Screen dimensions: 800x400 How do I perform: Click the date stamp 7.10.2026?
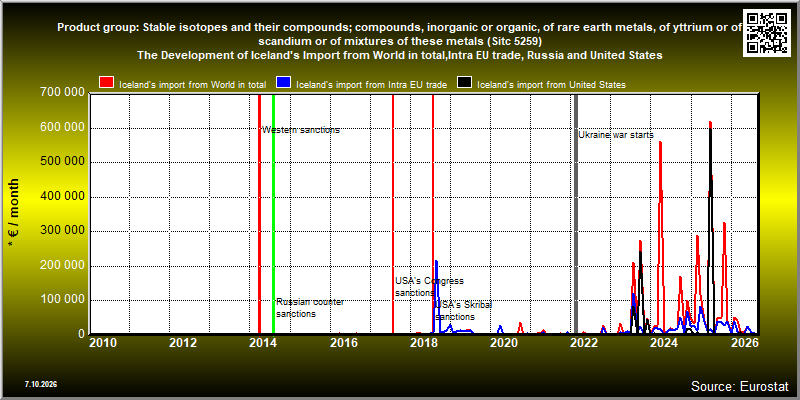tap(40, 384)
